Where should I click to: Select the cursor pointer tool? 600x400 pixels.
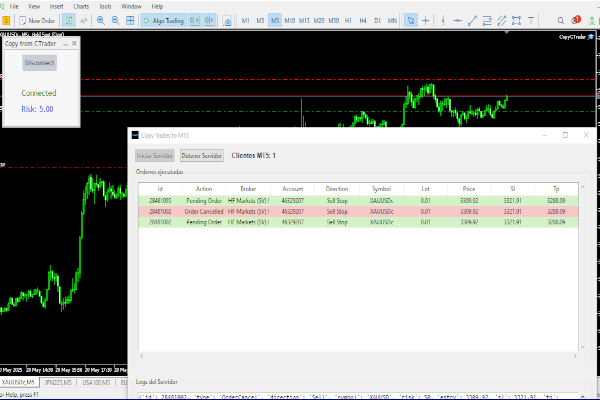[x=411, y=21]
